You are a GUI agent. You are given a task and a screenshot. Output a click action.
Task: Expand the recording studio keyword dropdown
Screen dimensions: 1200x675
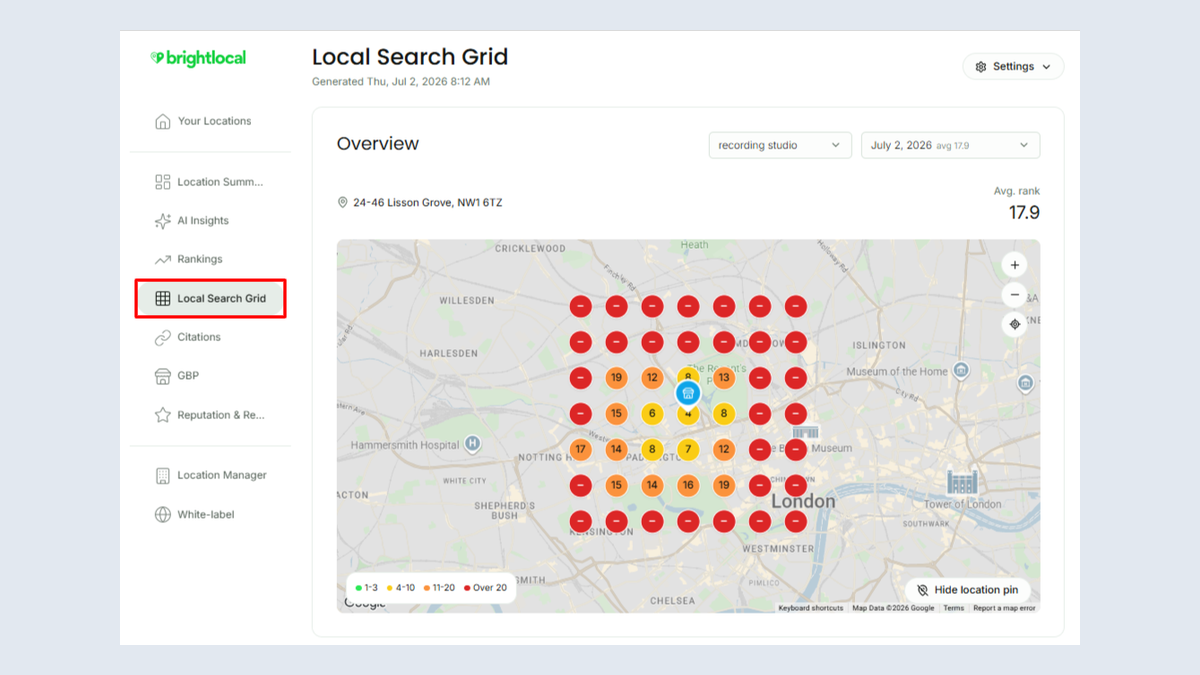780,145
